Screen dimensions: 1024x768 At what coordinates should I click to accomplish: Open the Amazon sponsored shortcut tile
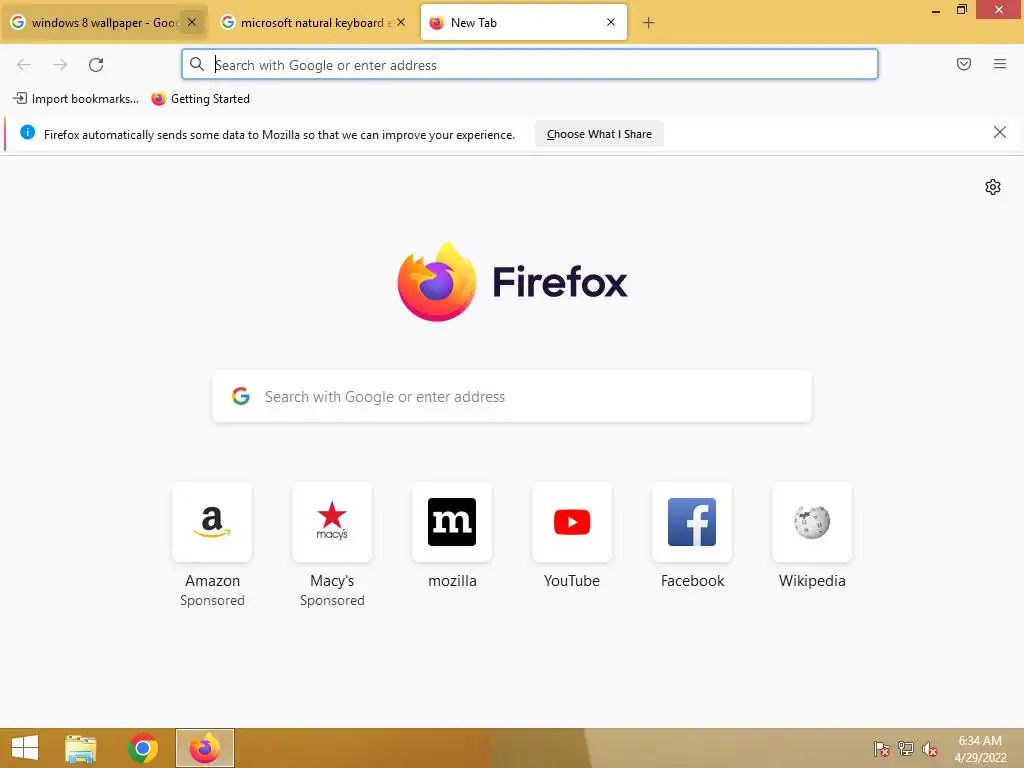point(212,522)
